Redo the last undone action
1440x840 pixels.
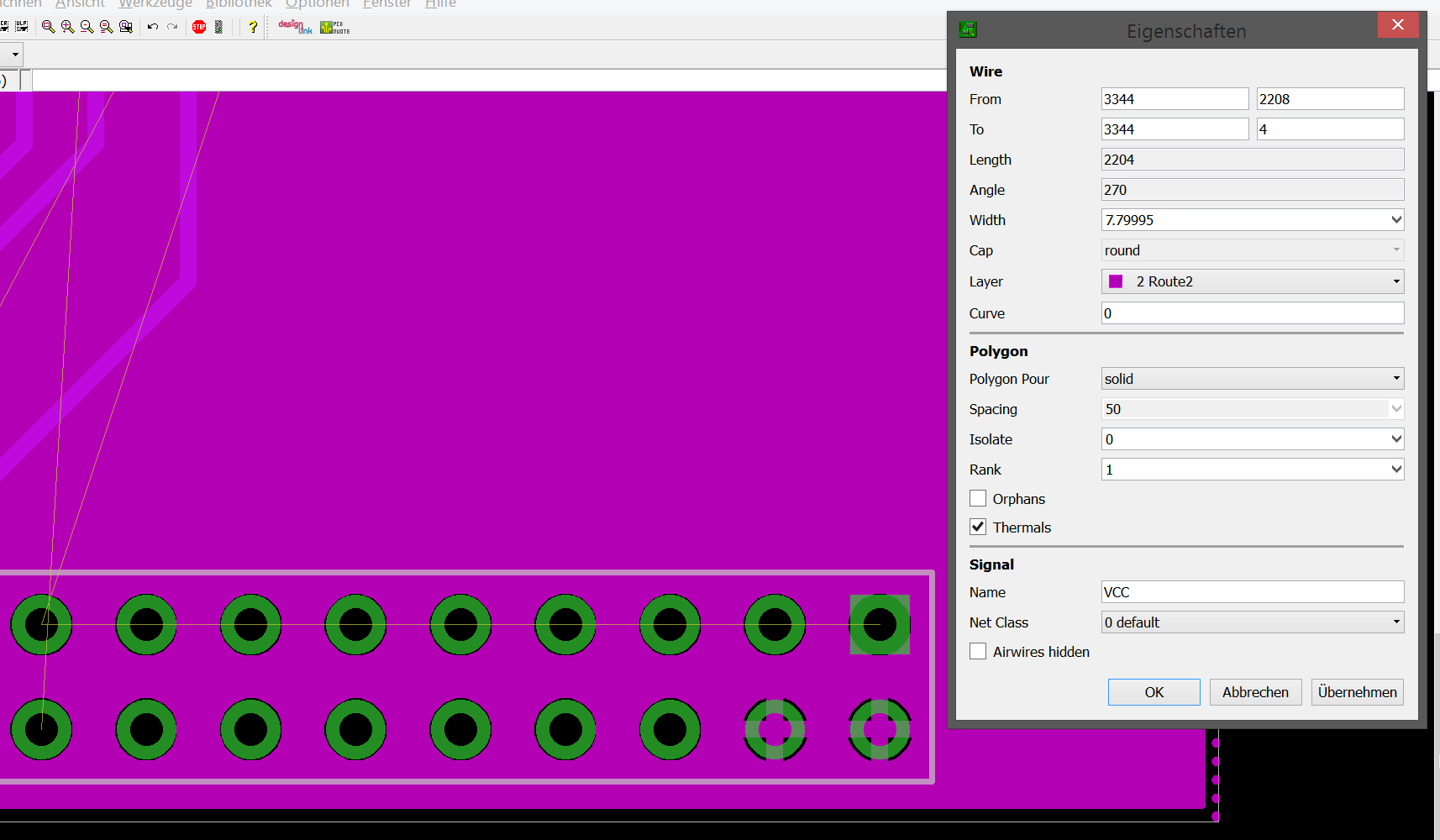tap(172, 27)
